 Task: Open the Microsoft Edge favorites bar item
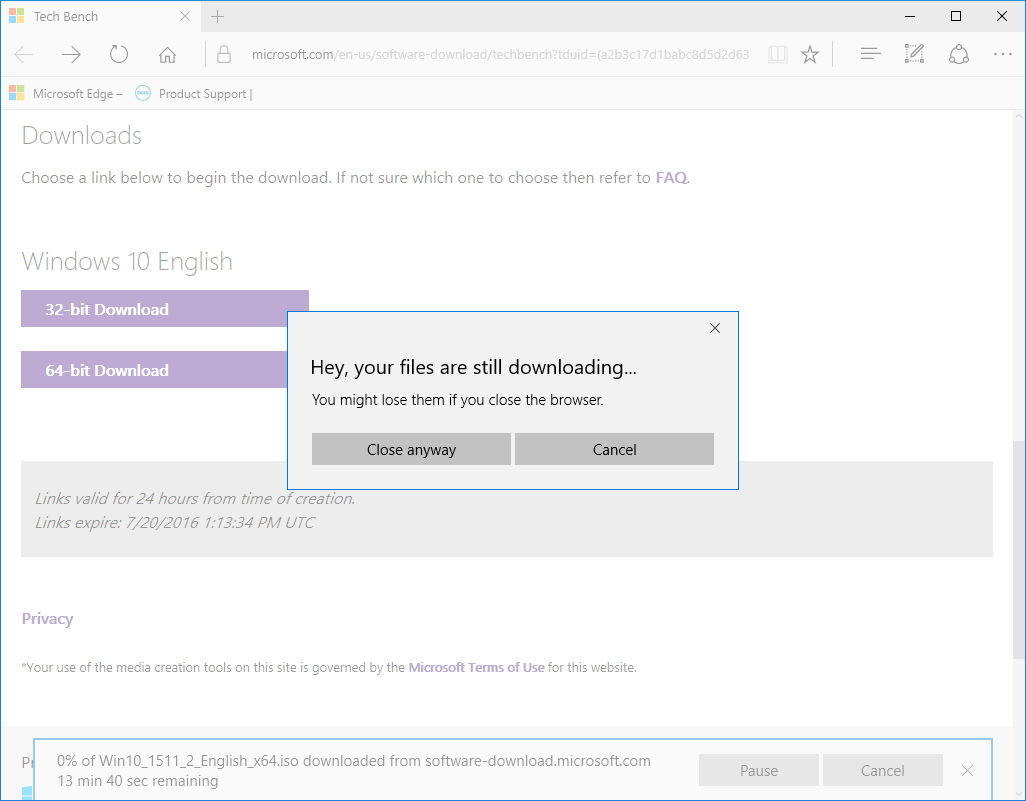(67, 94)
